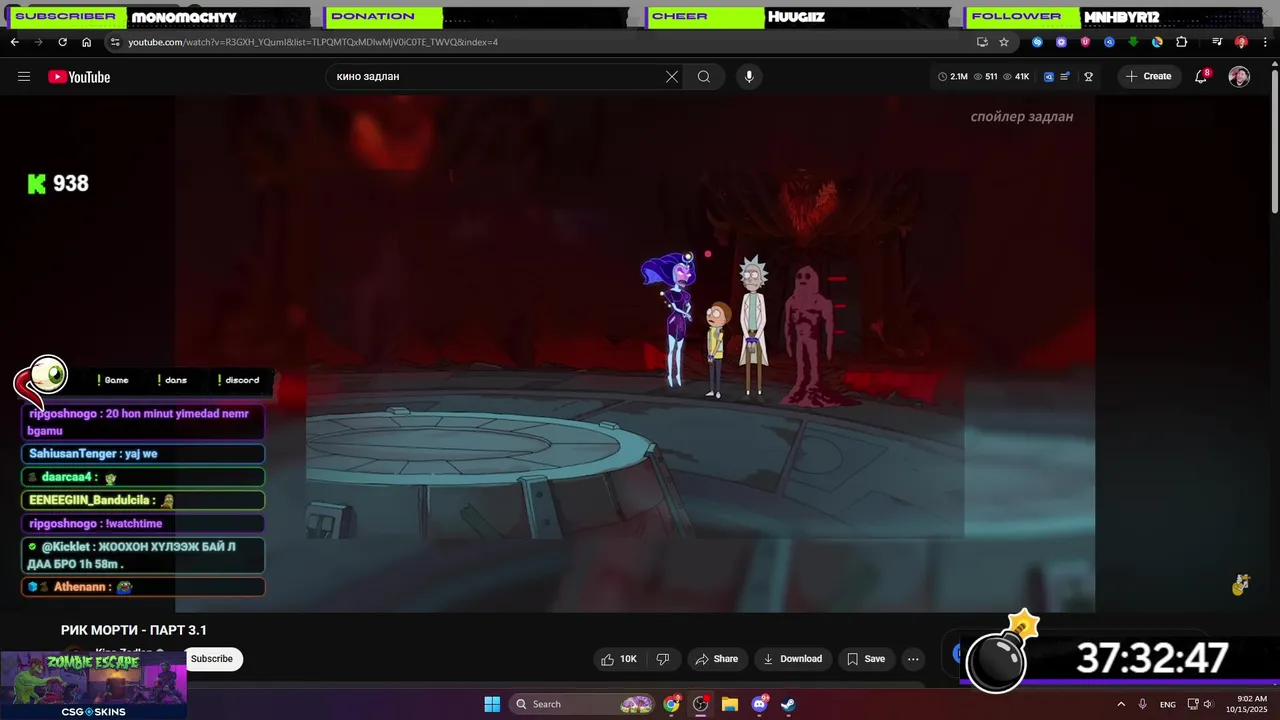Click the search magnifier button

click(704, 77)
